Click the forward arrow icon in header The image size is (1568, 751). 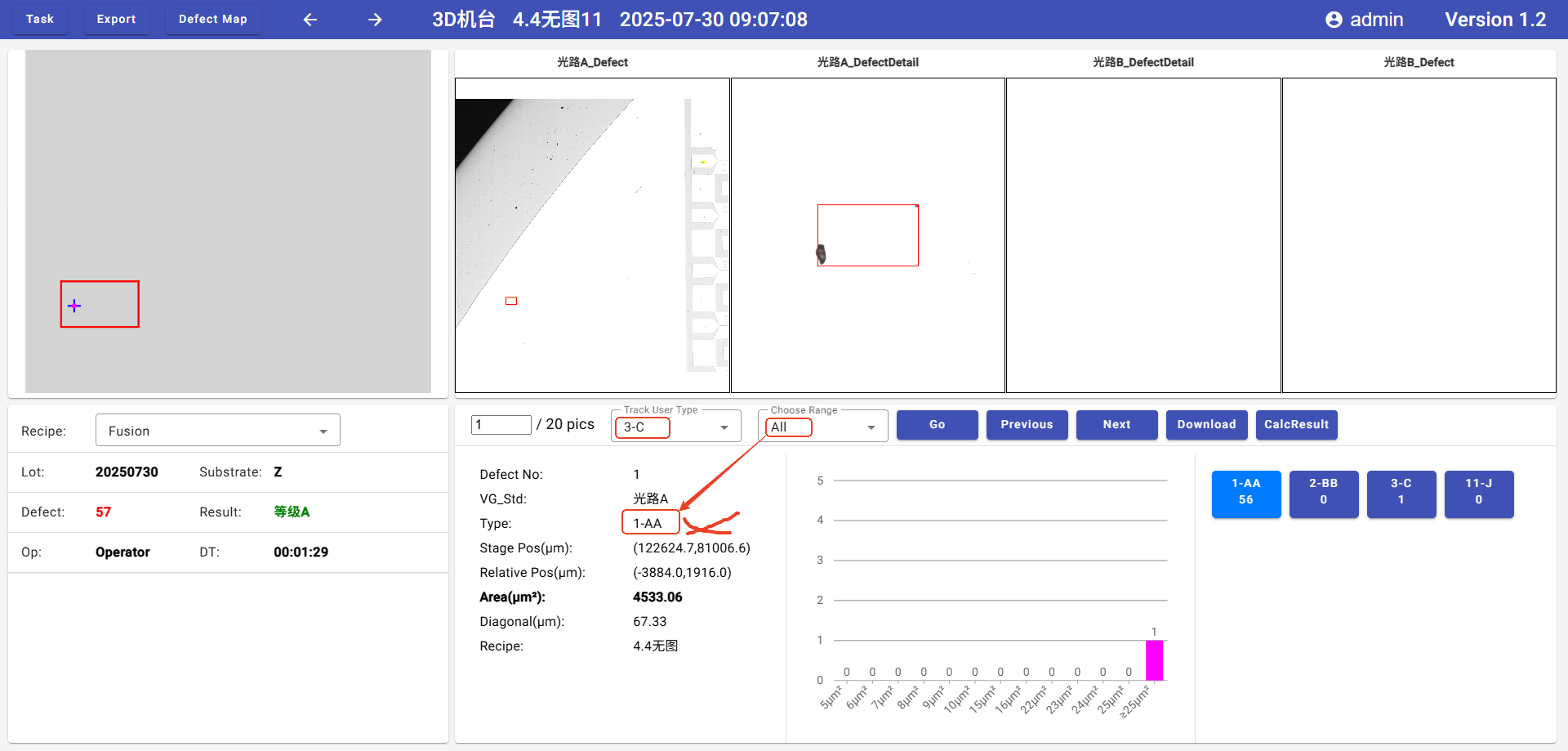click(x=375, y=20)
